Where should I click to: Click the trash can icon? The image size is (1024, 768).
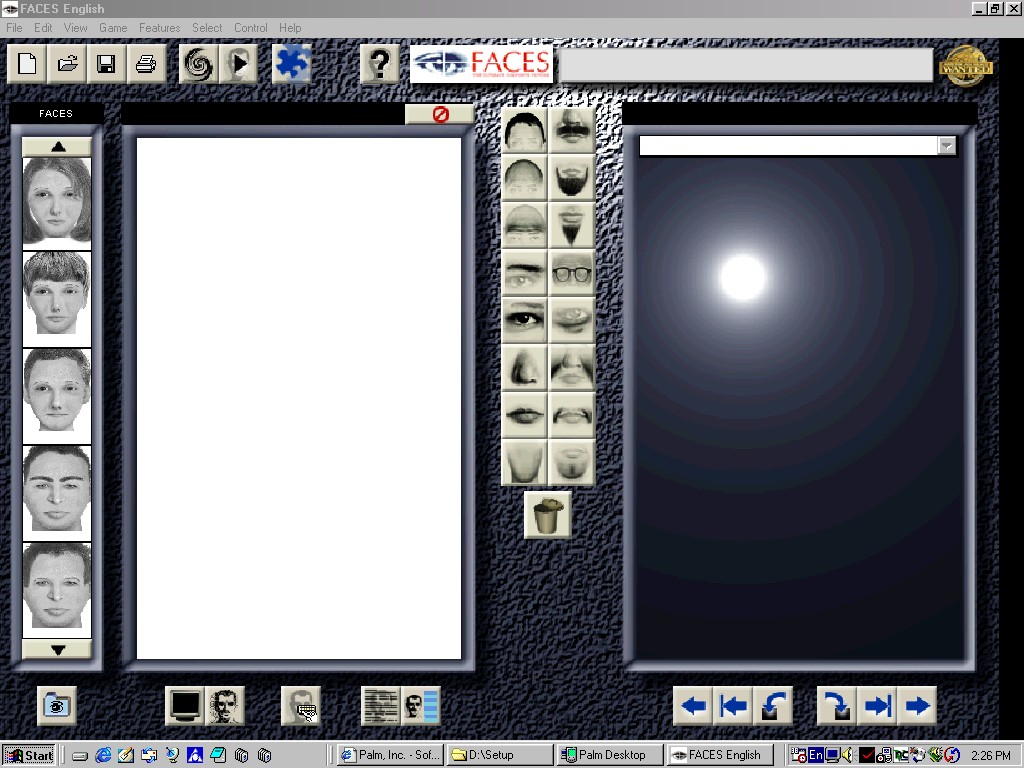click(x=547, y=516)
